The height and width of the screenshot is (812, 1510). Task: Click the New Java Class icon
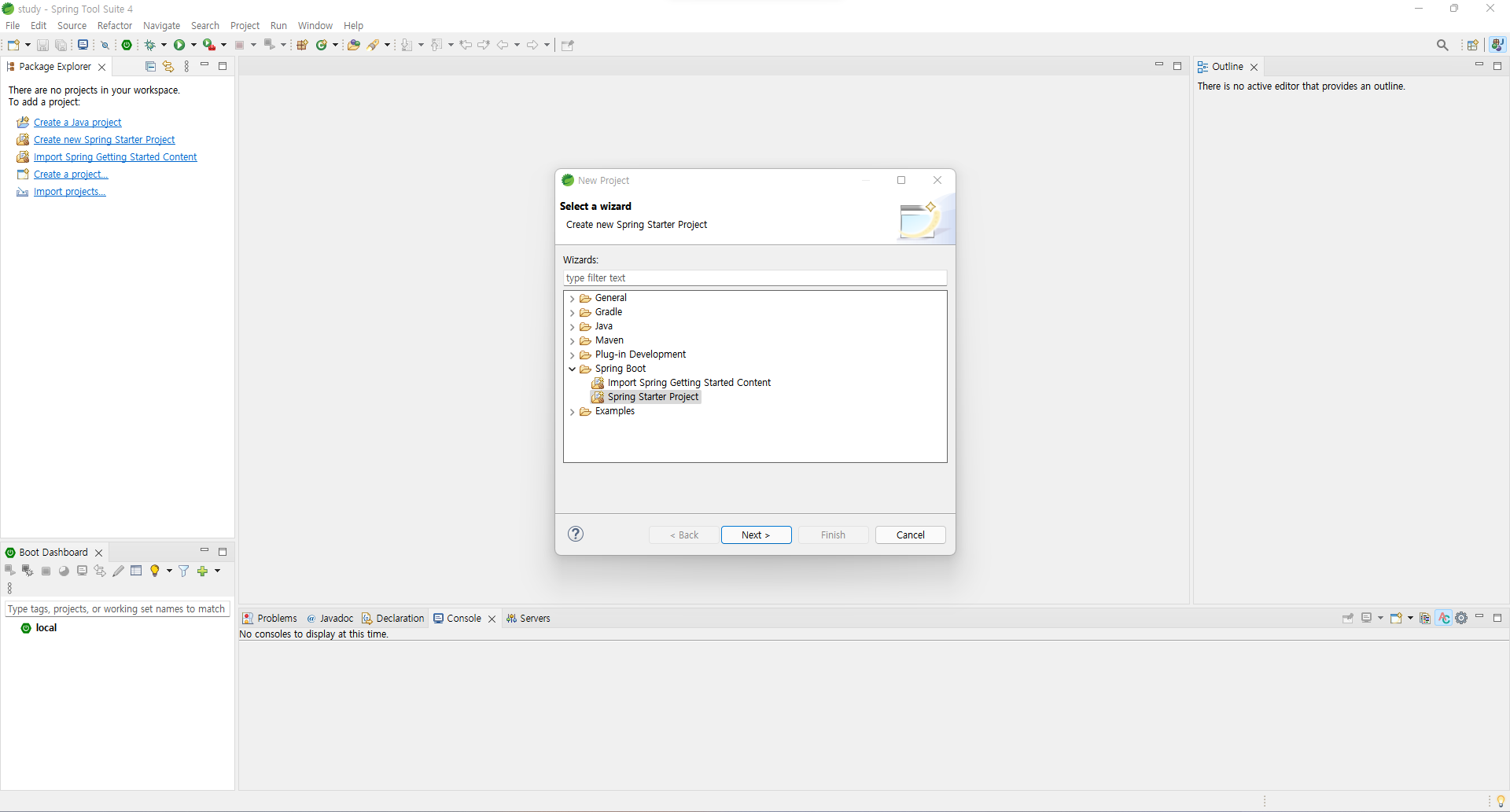(322, 45)
